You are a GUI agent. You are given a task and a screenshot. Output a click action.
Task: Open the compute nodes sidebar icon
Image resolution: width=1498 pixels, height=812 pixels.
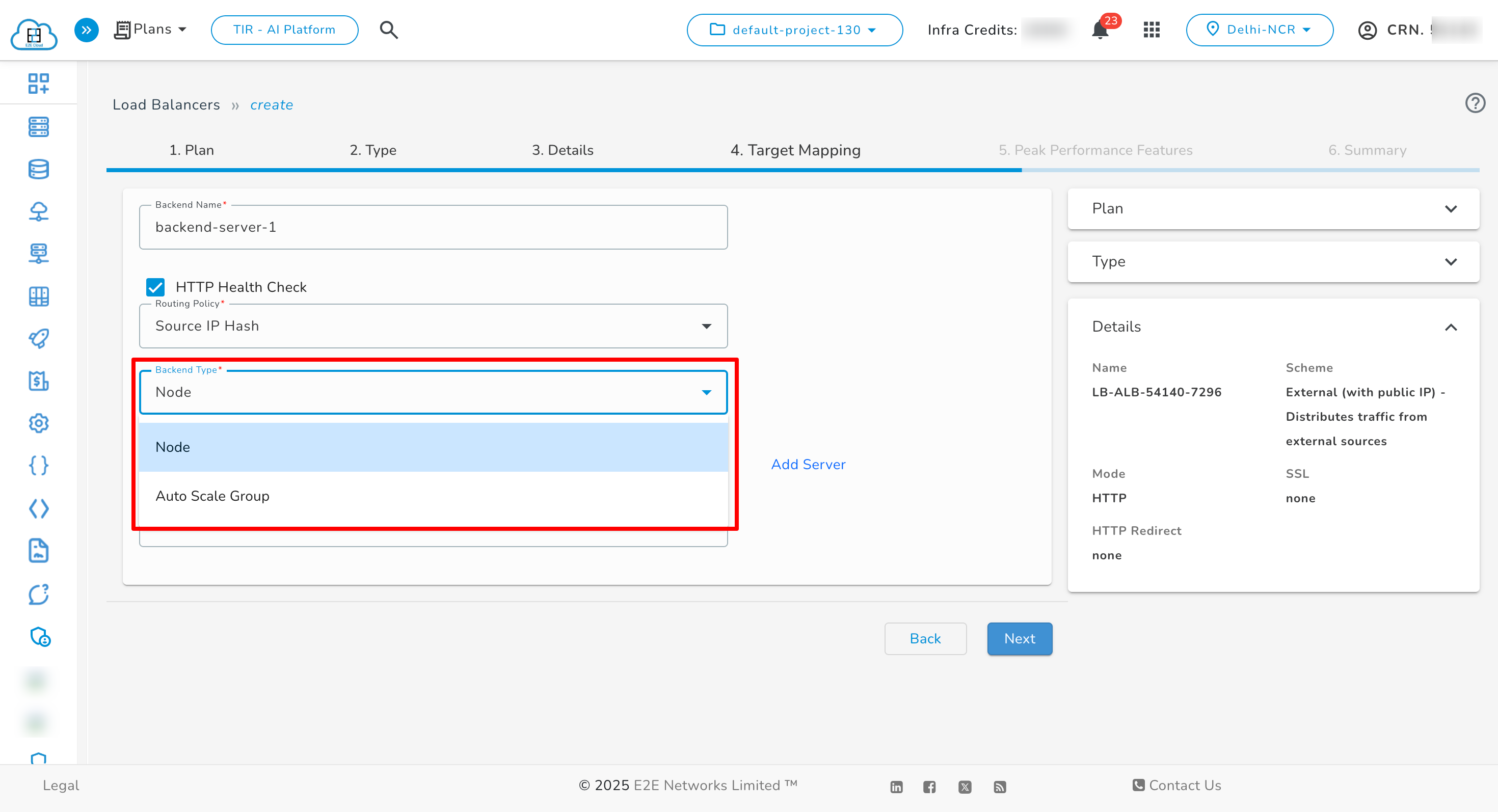[x=38, y=128]
